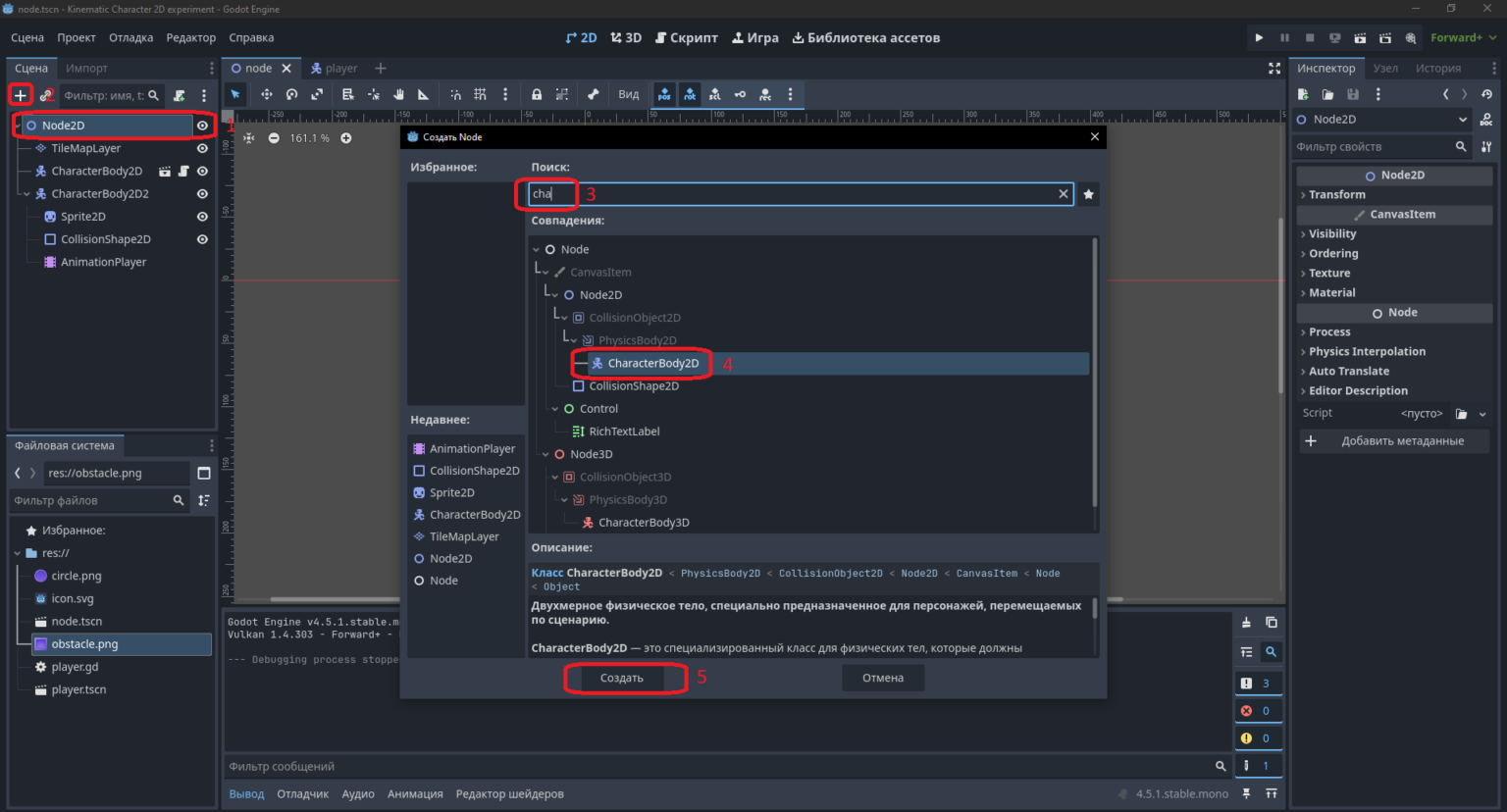The image size is (1507, 812).
Task: Click the favorite star next to search
Action: click(x=1088, y=194)
